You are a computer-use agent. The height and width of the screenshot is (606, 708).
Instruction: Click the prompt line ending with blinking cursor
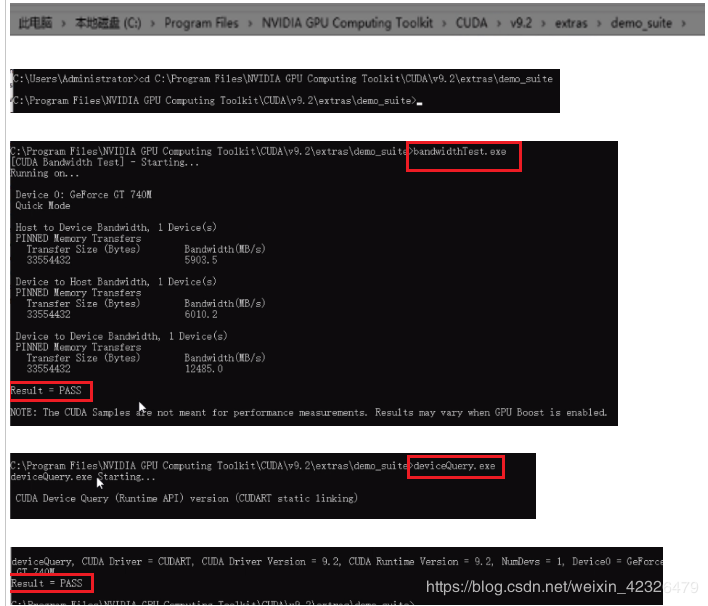click(x=217, y=100)
